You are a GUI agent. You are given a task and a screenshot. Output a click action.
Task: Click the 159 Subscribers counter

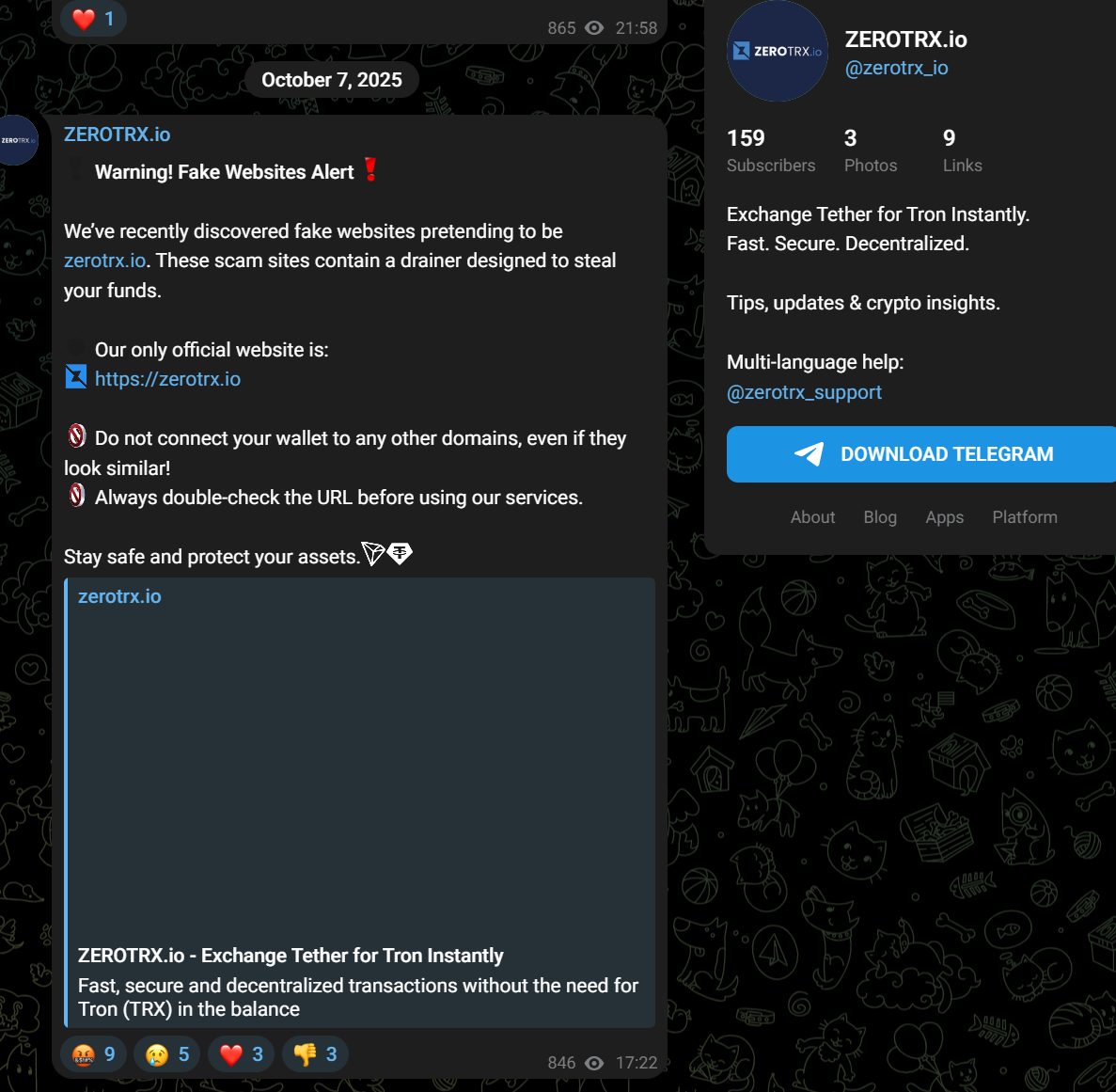771,150
